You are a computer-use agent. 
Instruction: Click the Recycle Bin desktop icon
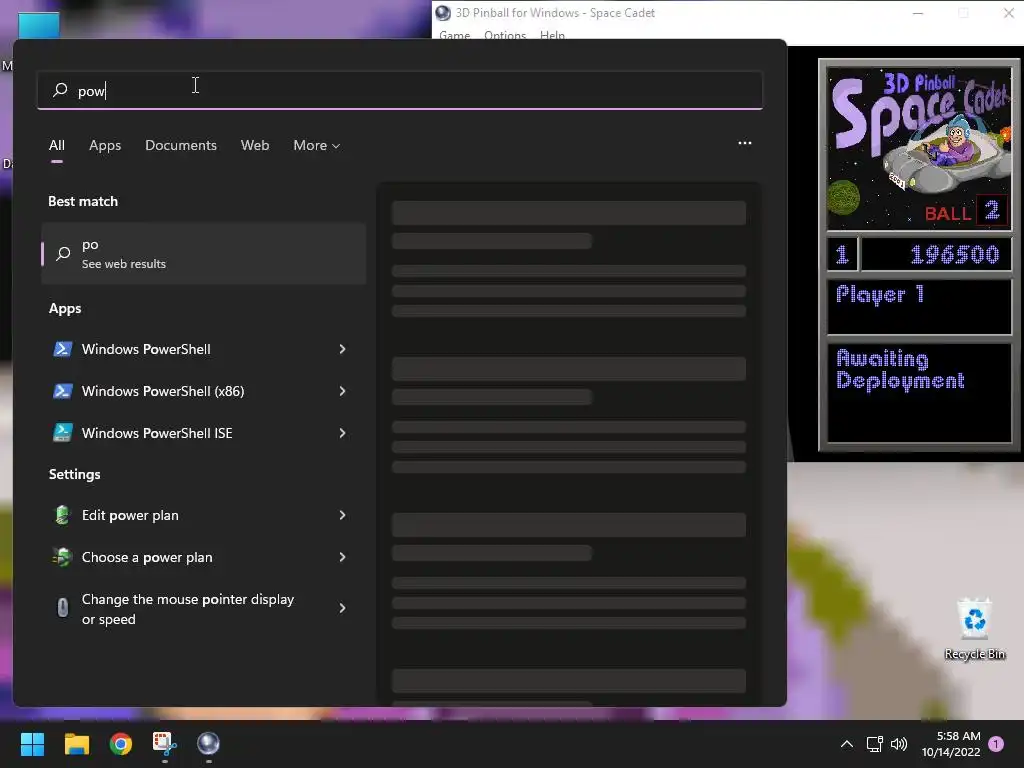click(974, 630)
